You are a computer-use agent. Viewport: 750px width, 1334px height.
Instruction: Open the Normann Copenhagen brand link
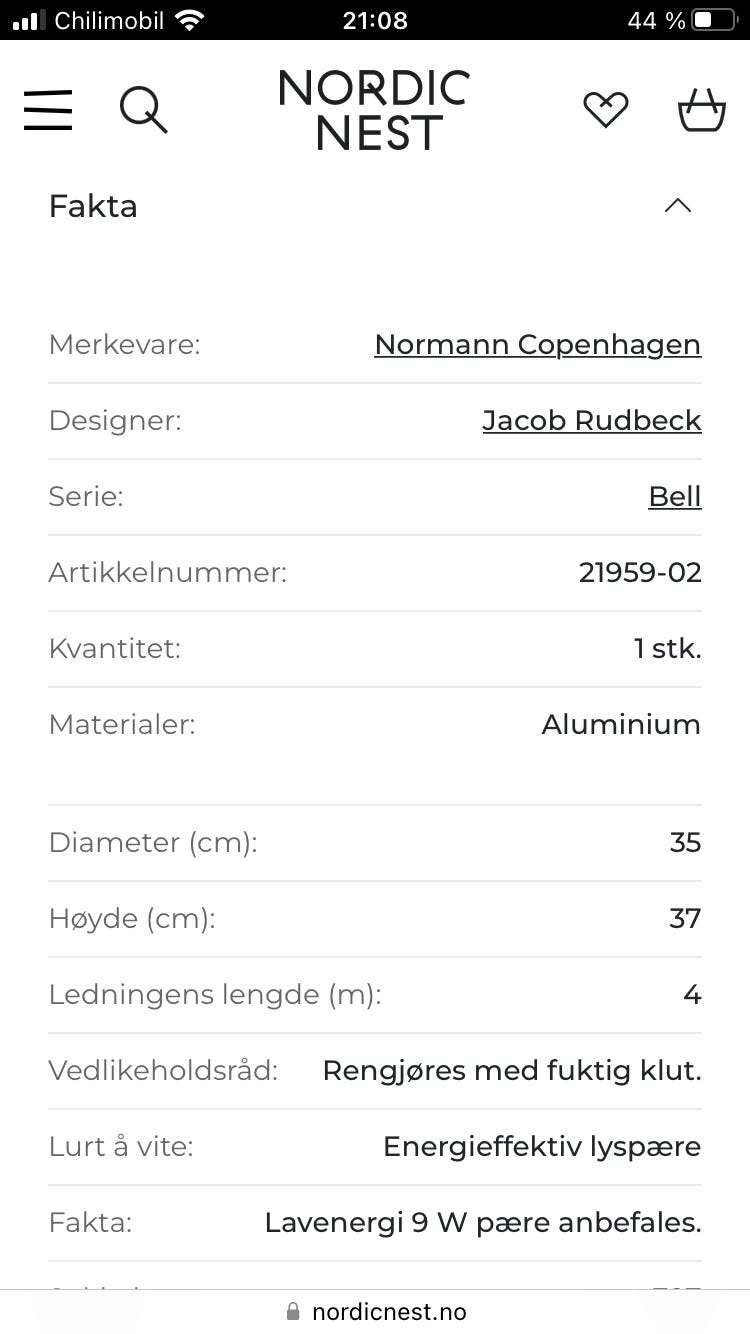pos(538,345)
